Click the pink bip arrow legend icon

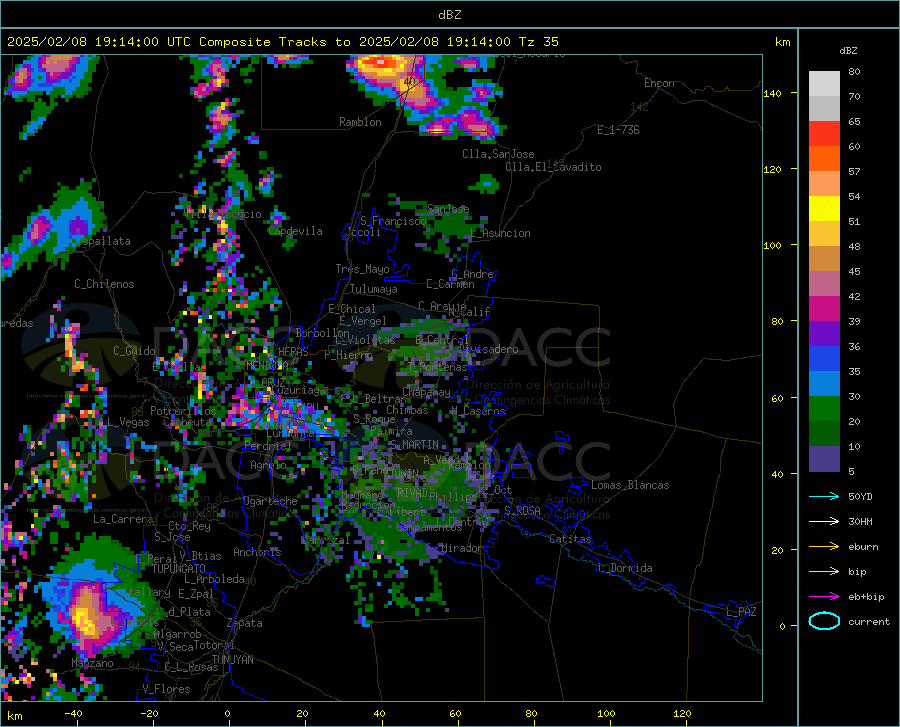point(824,572)
